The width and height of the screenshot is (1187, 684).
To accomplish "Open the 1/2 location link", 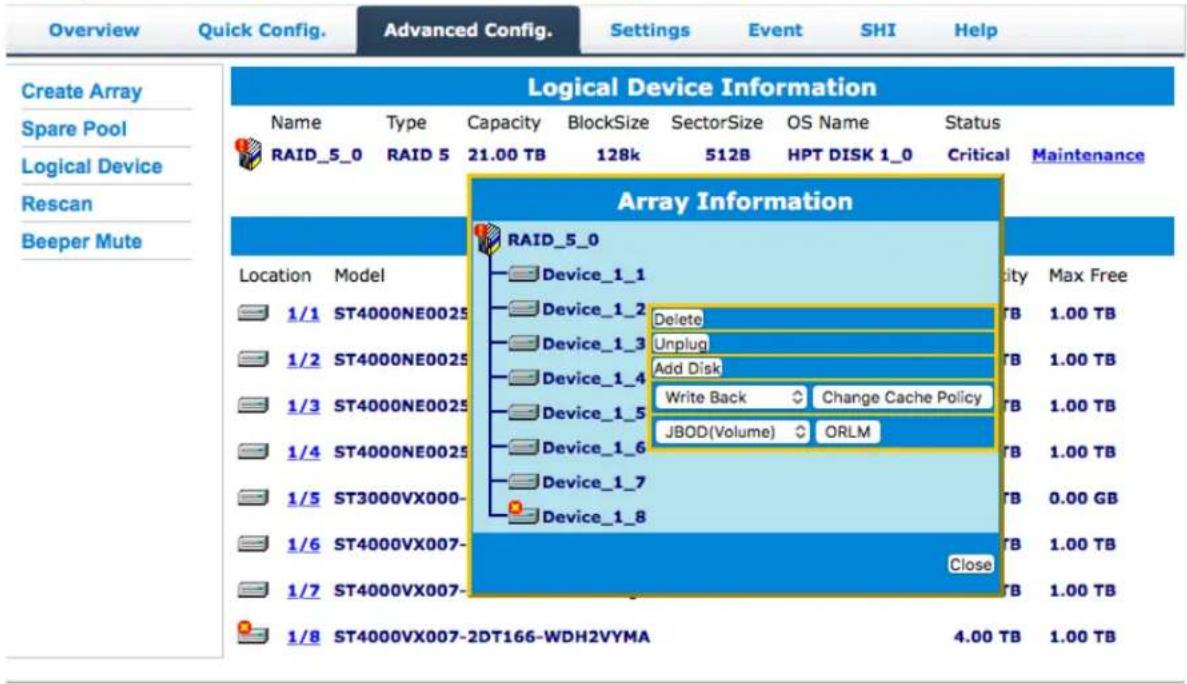I will [303, 359].
